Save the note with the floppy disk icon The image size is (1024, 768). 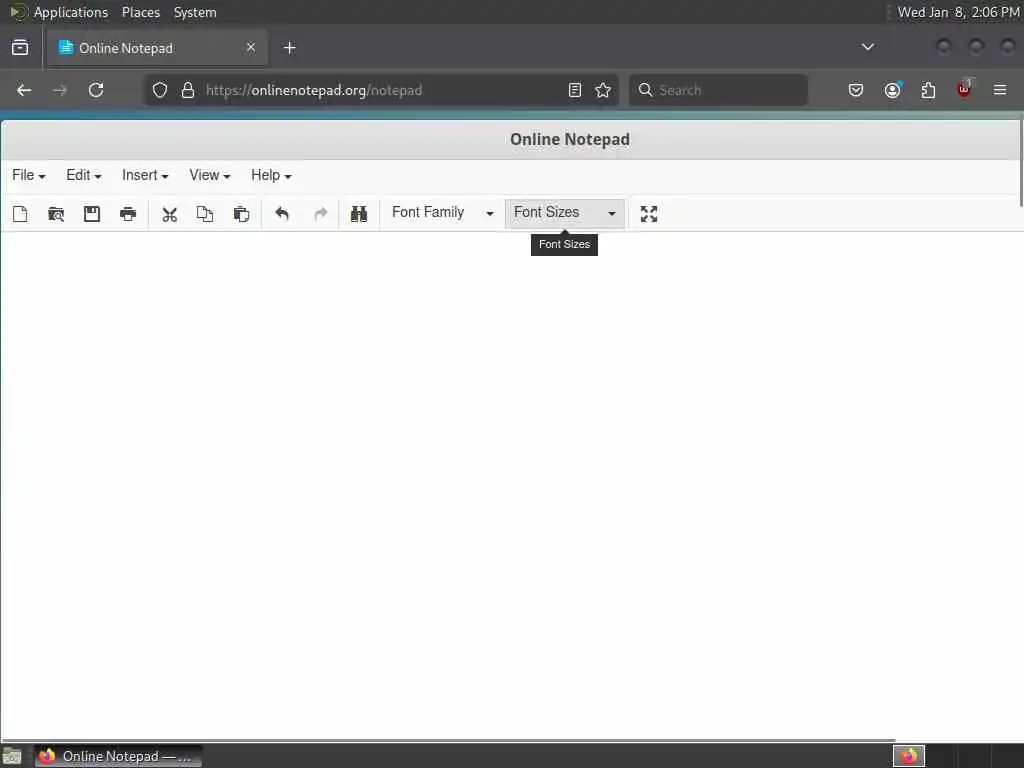(92, 214)
